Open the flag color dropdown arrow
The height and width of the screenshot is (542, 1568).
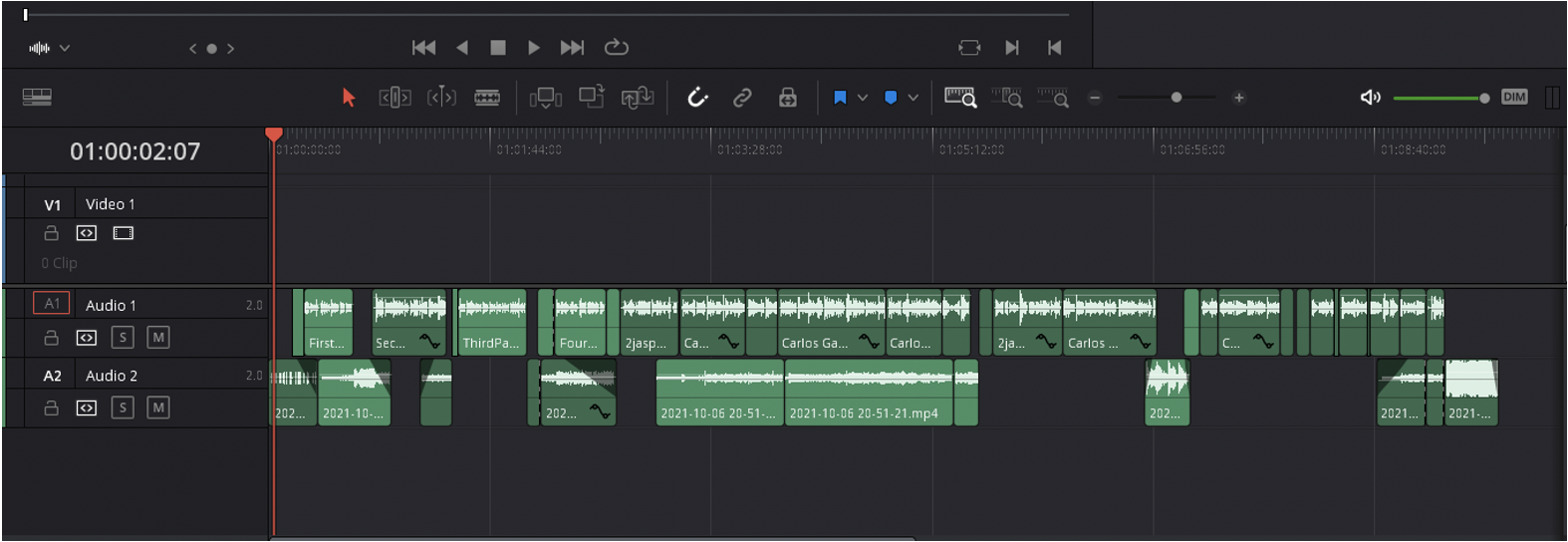(x=863, y=98)
